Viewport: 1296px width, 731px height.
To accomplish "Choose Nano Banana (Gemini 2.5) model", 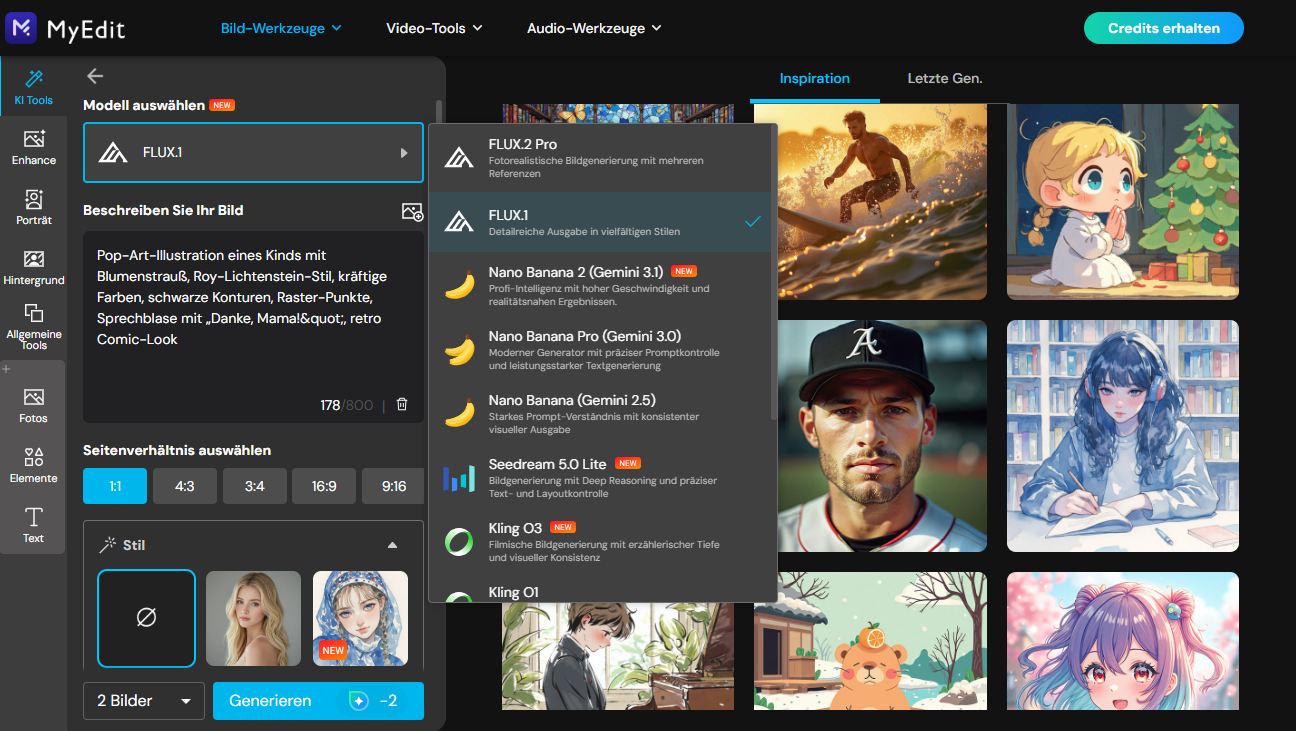I will [x=600, y=414].
